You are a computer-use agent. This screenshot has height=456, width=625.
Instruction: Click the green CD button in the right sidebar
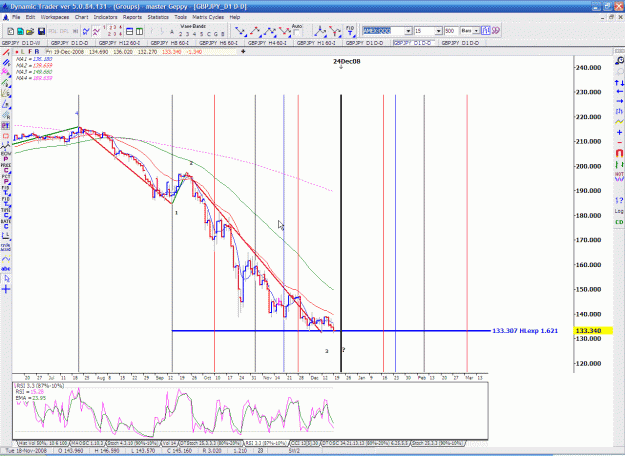(619, 222)
